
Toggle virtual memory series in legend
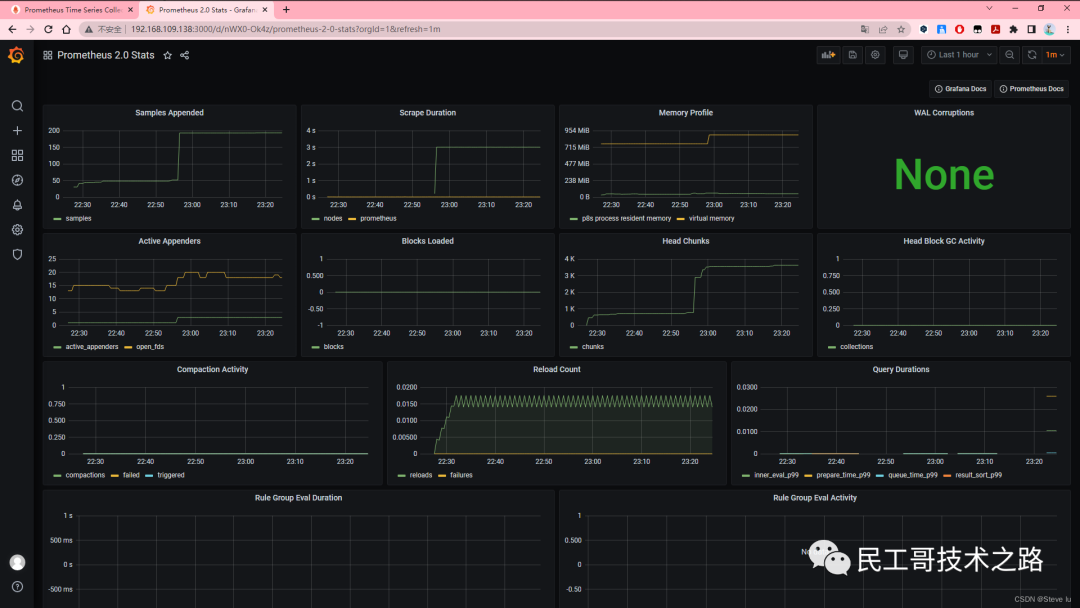pyautogui.click(x=711, y=218)
